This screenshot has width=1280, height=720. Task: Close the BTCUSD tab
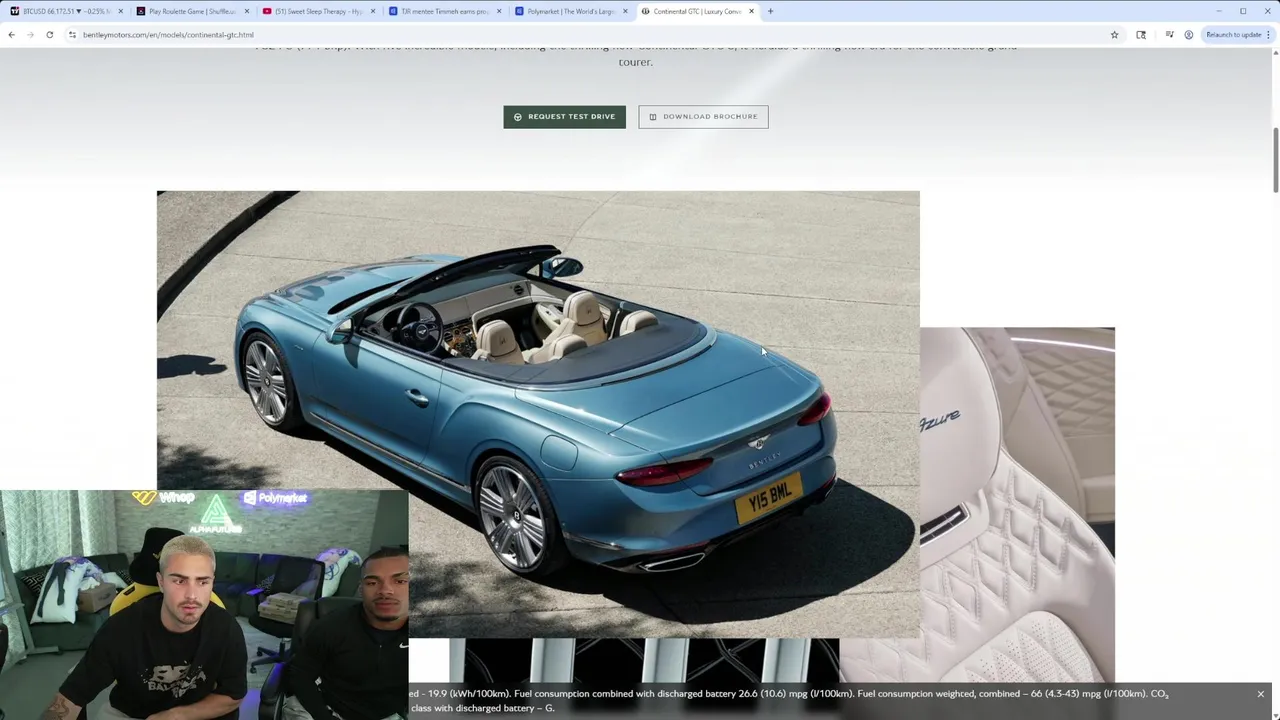point(120,11)
